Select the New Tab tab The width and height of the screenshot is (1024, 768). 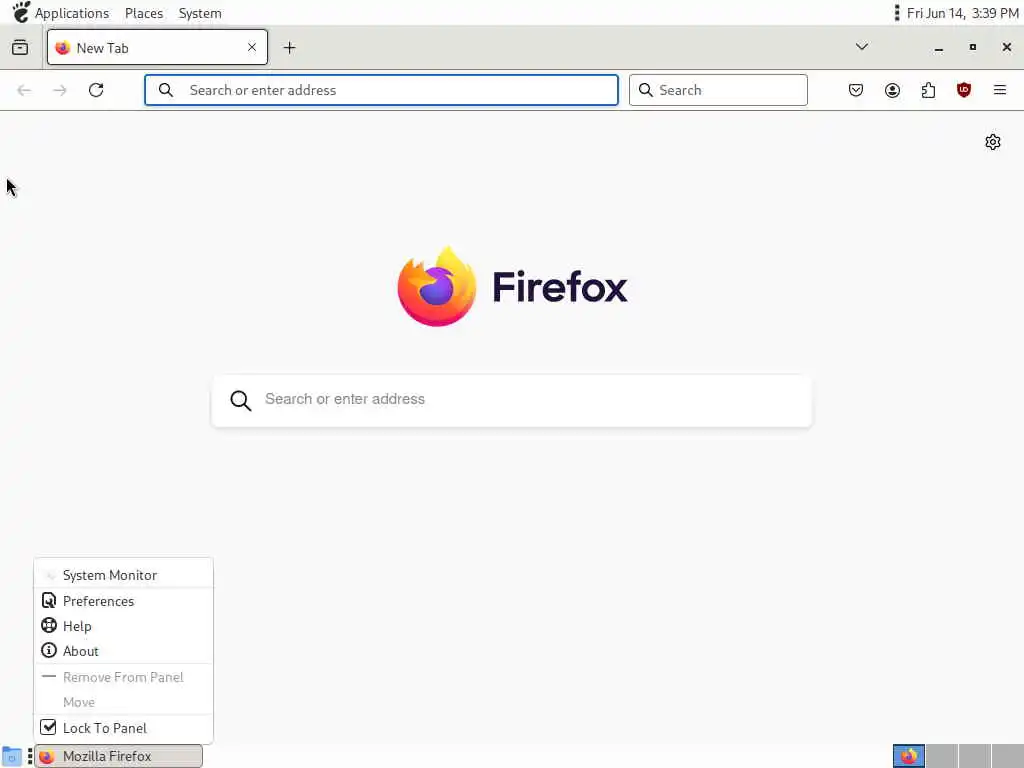pyautogui.click(x=157, y=47)
